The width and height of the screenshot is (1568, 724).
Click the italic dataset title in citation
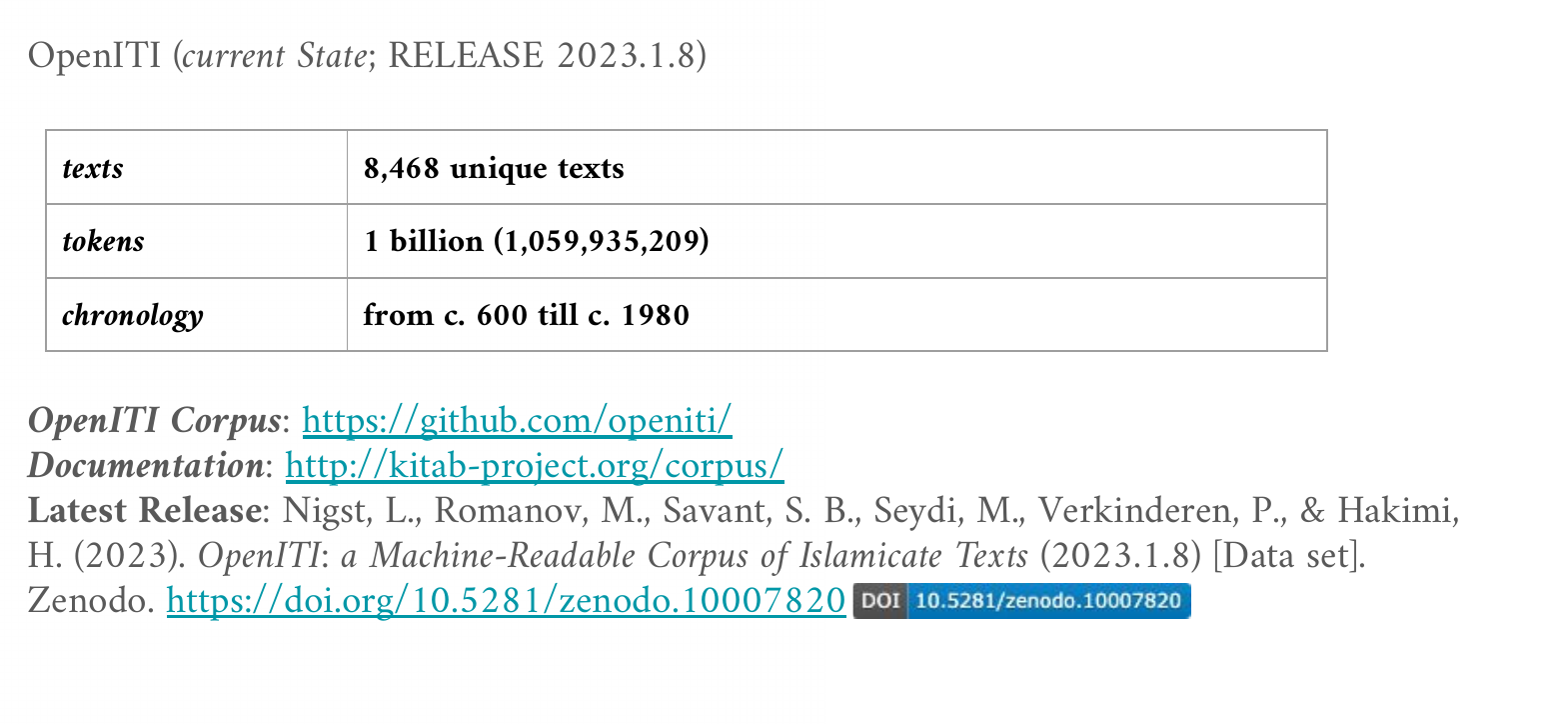[x=613, y=555]
